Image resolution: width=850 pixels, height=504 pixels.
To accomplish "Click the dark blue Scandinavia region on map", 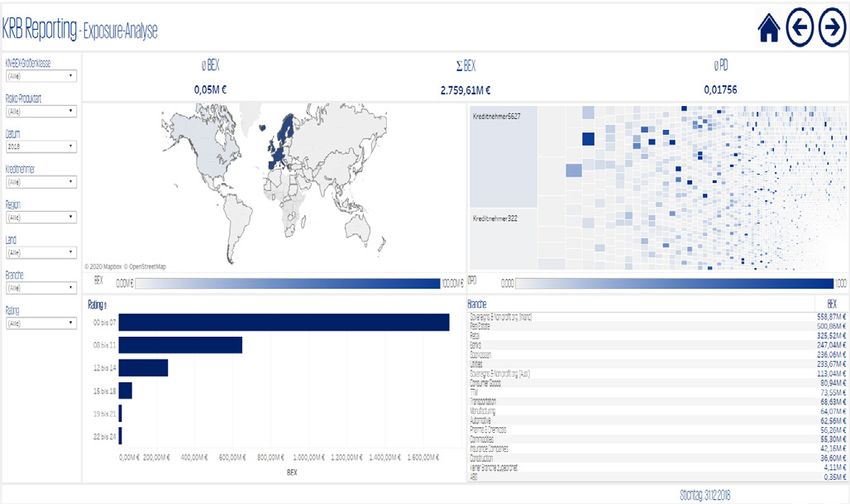I will pyautogui.click(x=288, y=127).
